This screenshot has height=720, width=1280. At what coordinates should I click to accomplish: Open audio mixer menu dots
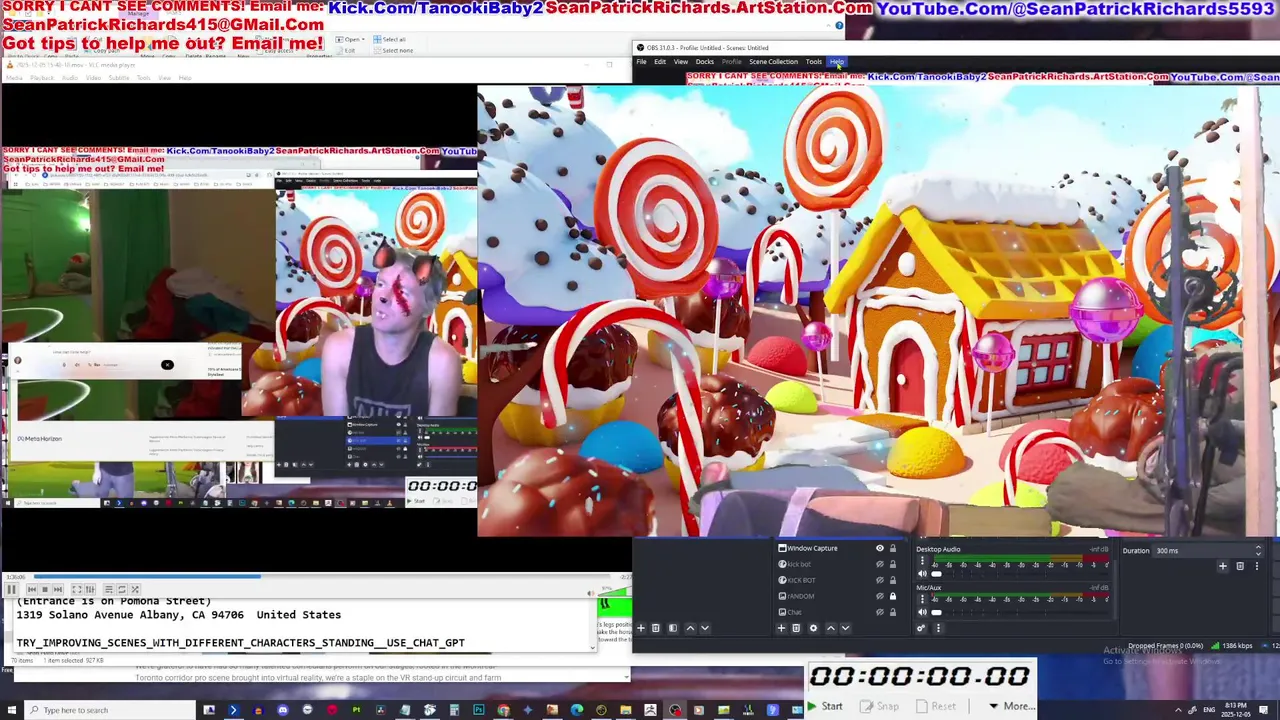click(938, 628)
